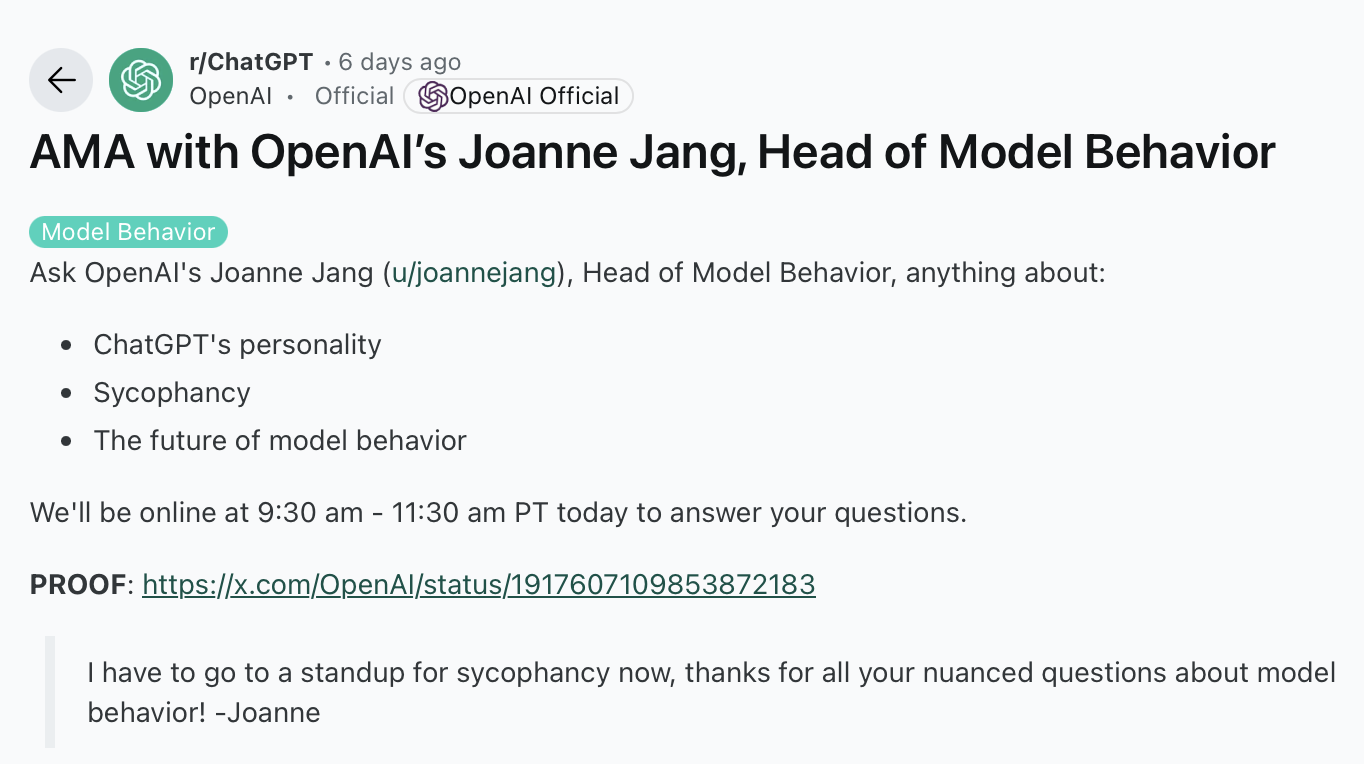Click the '6 days ago' timestamp
This screenshot has height=764, width=1364.
[399, 62]
